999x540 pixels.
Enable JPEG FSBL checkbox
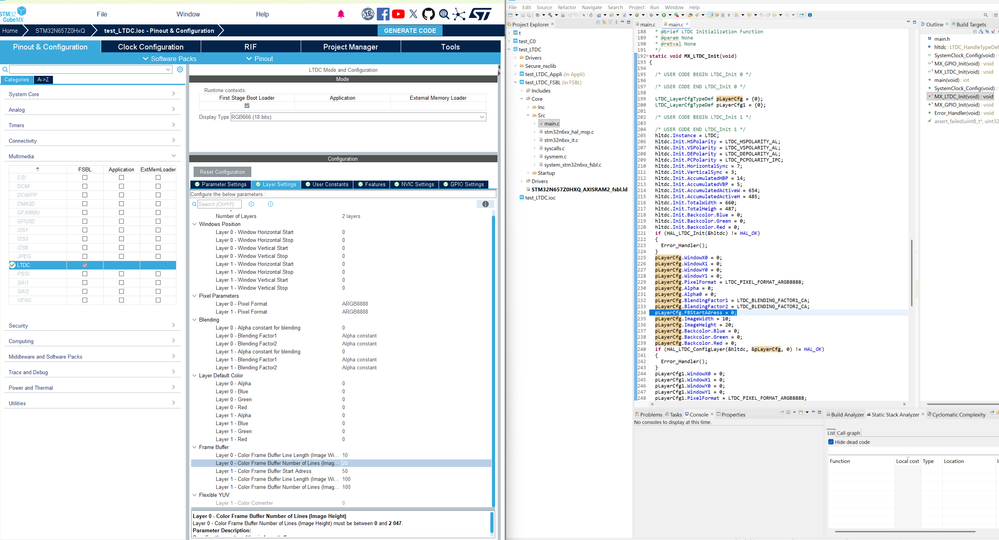[85, 256]
